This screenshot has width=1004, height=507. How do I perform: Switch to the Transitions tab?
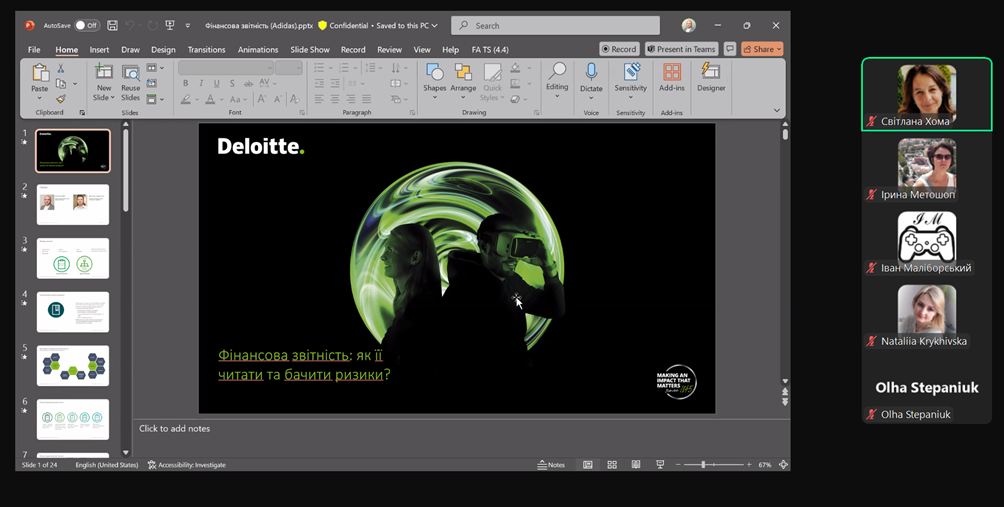(206, 49)
